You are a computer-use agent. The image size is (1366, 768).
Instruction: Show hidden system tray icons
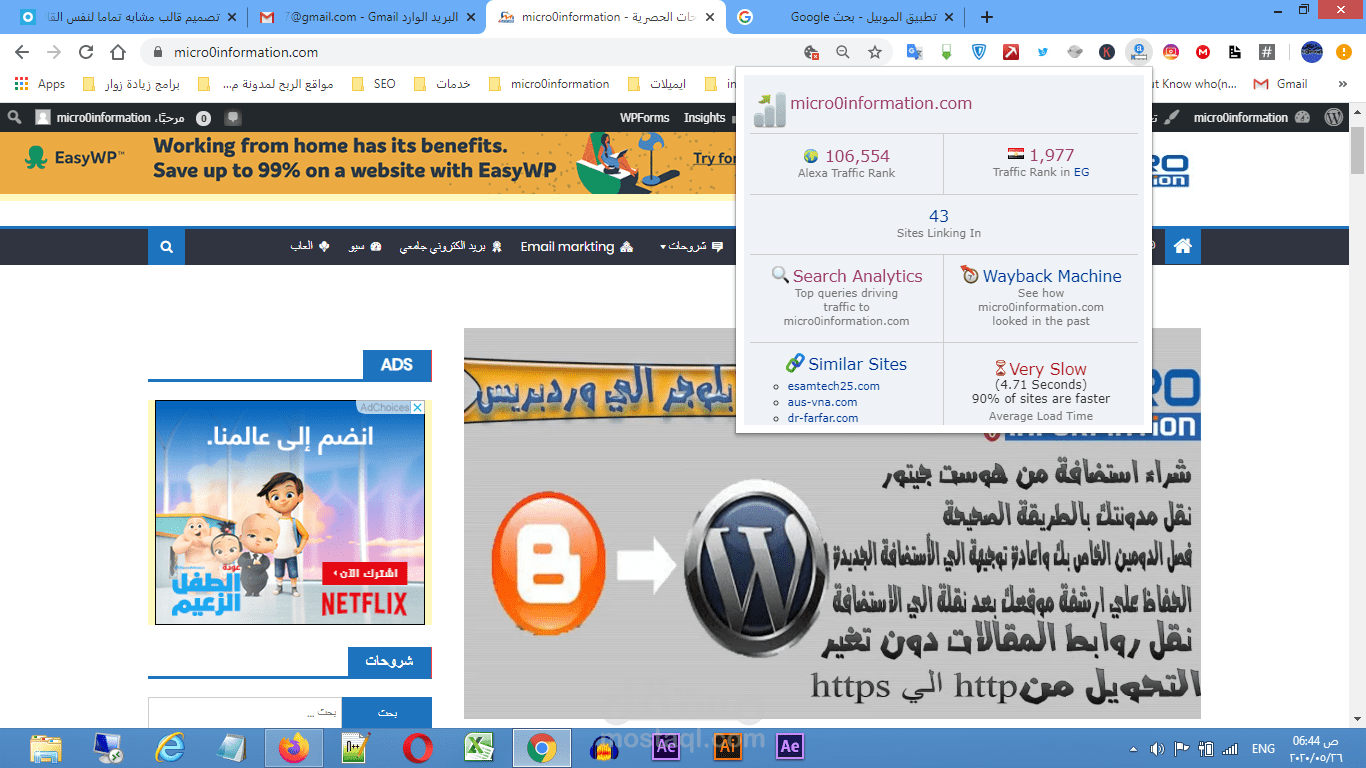[x=1133, y=748]
